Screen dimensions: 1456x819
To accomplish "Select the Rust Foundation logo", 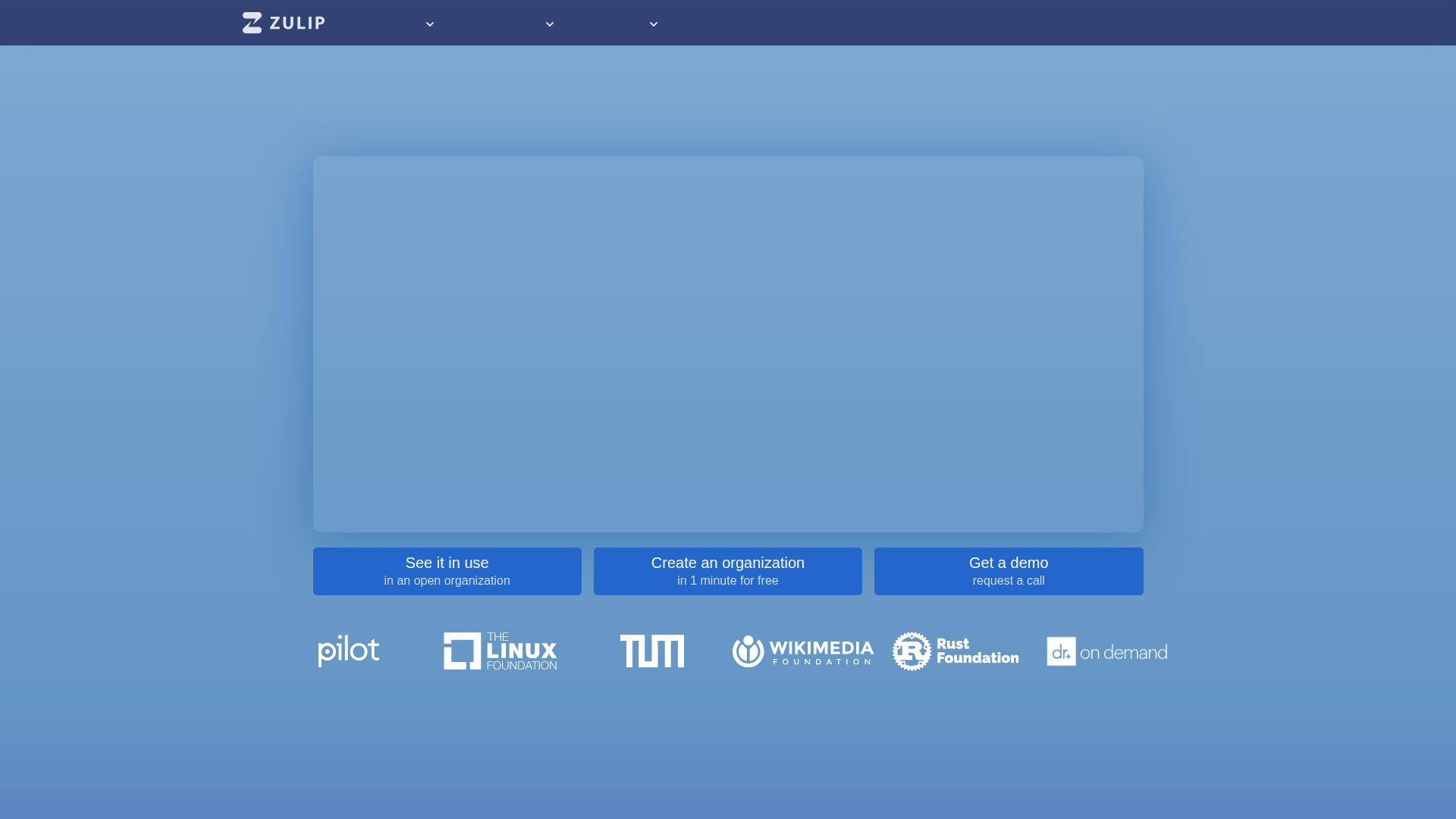I will click(x=955, y=651).
